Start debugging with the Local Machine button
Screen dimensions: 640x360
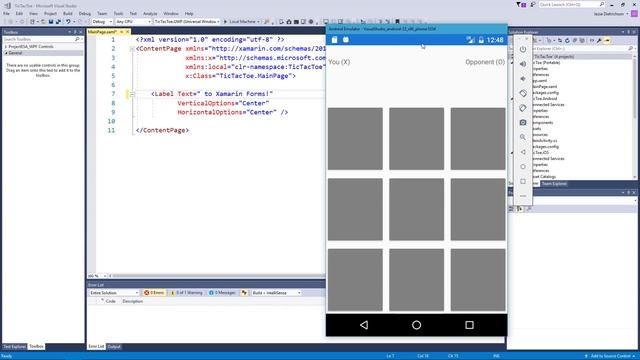241,22
